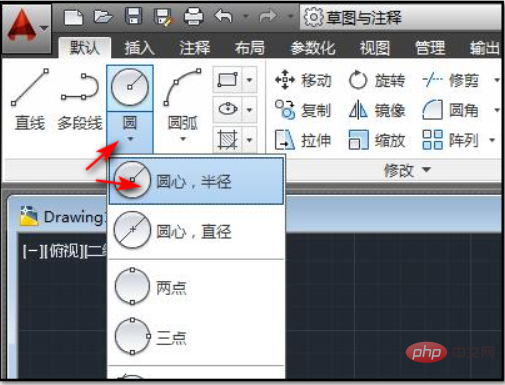Open the rectangle tool dropdown arrow
The image size is (505, 385).
(x=249, y=80)
